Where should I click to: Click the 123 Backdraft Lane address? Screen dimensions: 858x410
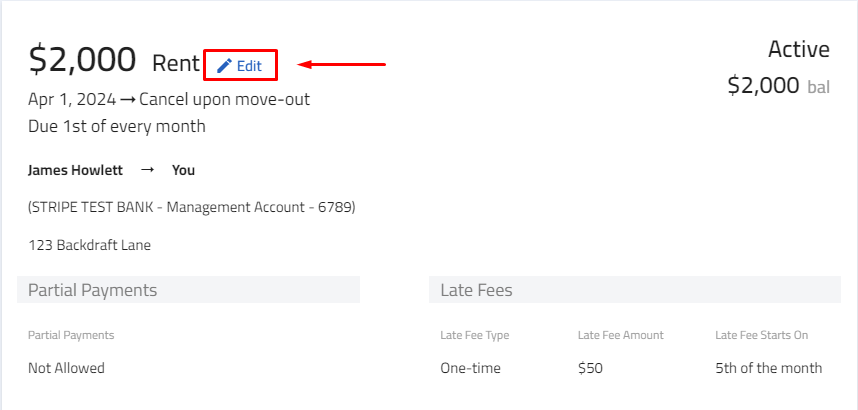coord(89,245)
